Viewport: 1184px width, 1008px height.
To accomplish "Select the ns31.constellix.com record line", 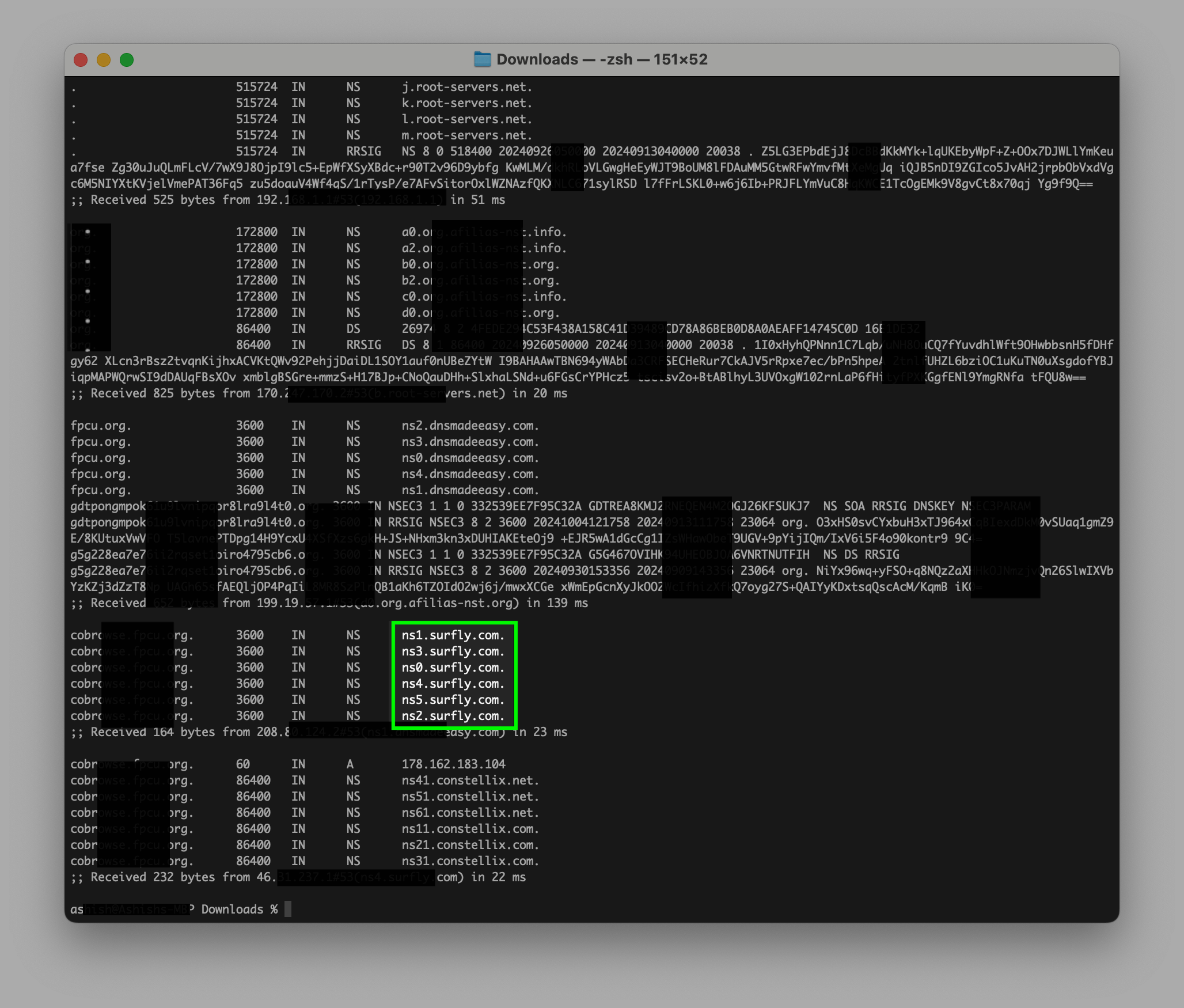I will tap(470, 861).
